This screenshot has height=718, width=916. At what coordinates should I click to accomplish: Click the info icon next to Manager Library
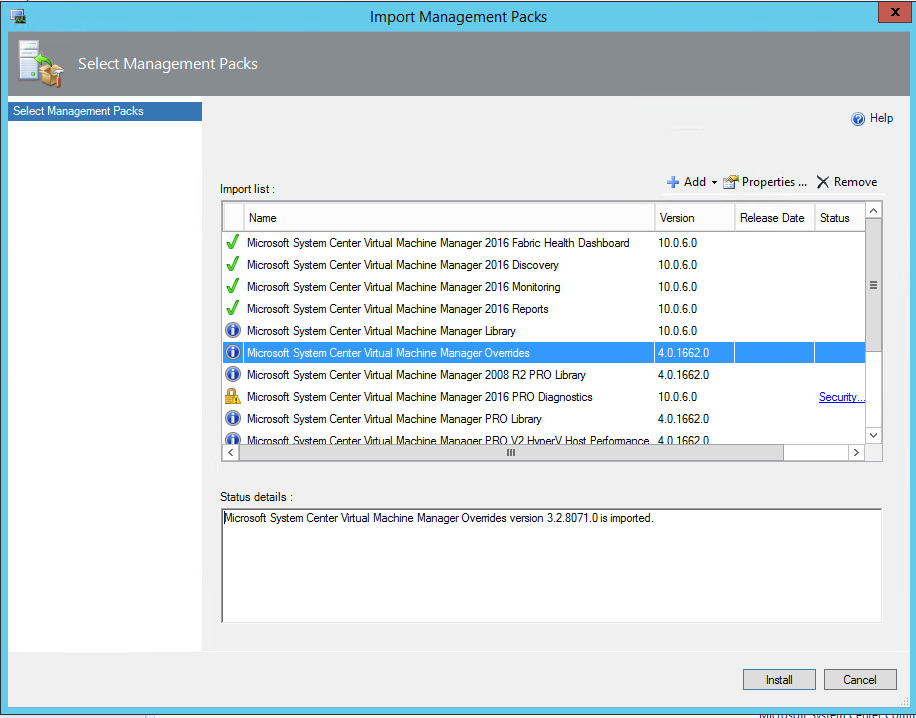233,331
